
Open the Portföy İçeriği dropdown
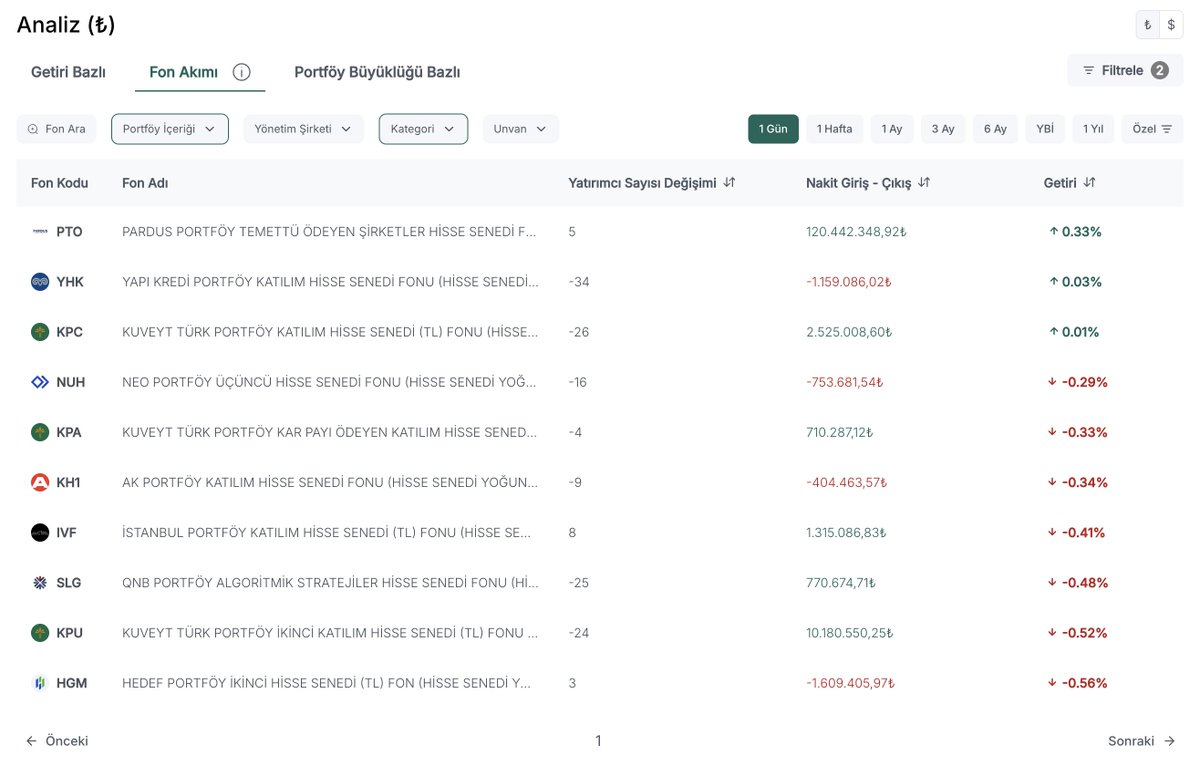pos(170,129)
